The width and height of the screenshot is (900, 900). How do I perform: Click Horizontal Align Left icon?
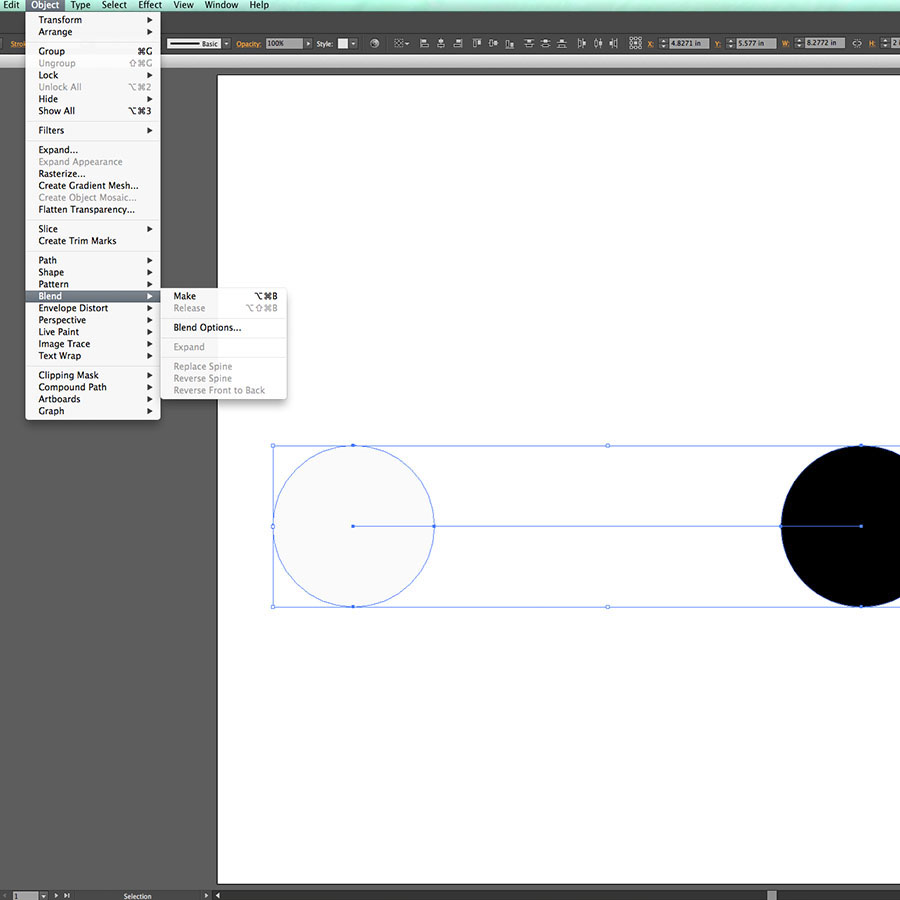click(424, 43)
